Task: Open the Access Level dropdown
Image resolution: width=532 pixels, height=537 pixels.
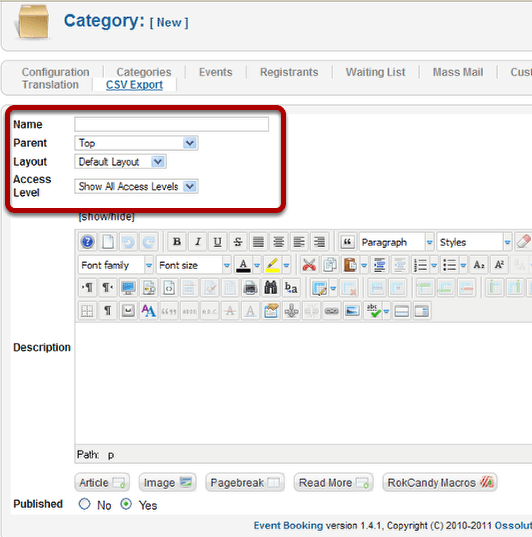Action: [x=136, y=187]
